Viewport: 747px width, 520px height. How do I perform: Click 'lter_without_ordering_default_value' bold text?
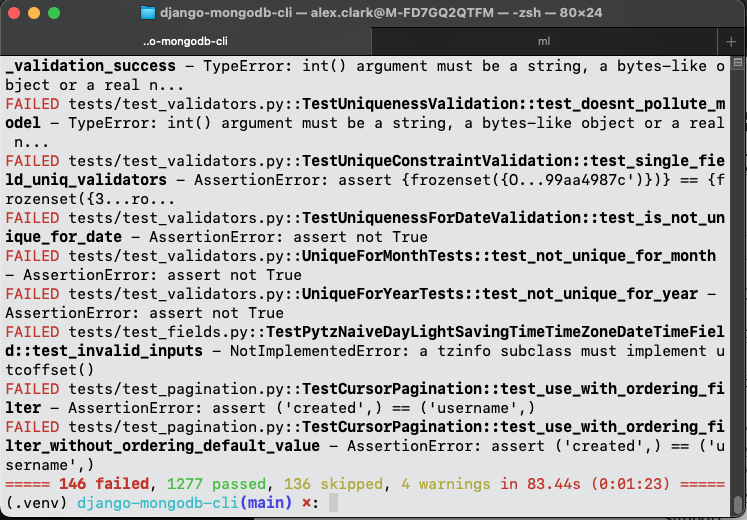pos(162,446)
